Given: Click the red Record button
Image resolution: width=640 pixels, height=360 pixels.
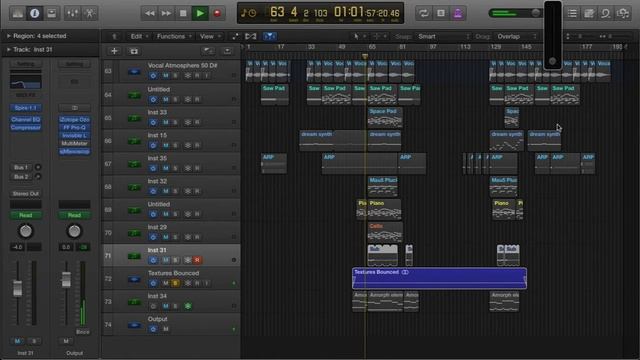Looking at the screenshot, I should [x=217, y=13].
